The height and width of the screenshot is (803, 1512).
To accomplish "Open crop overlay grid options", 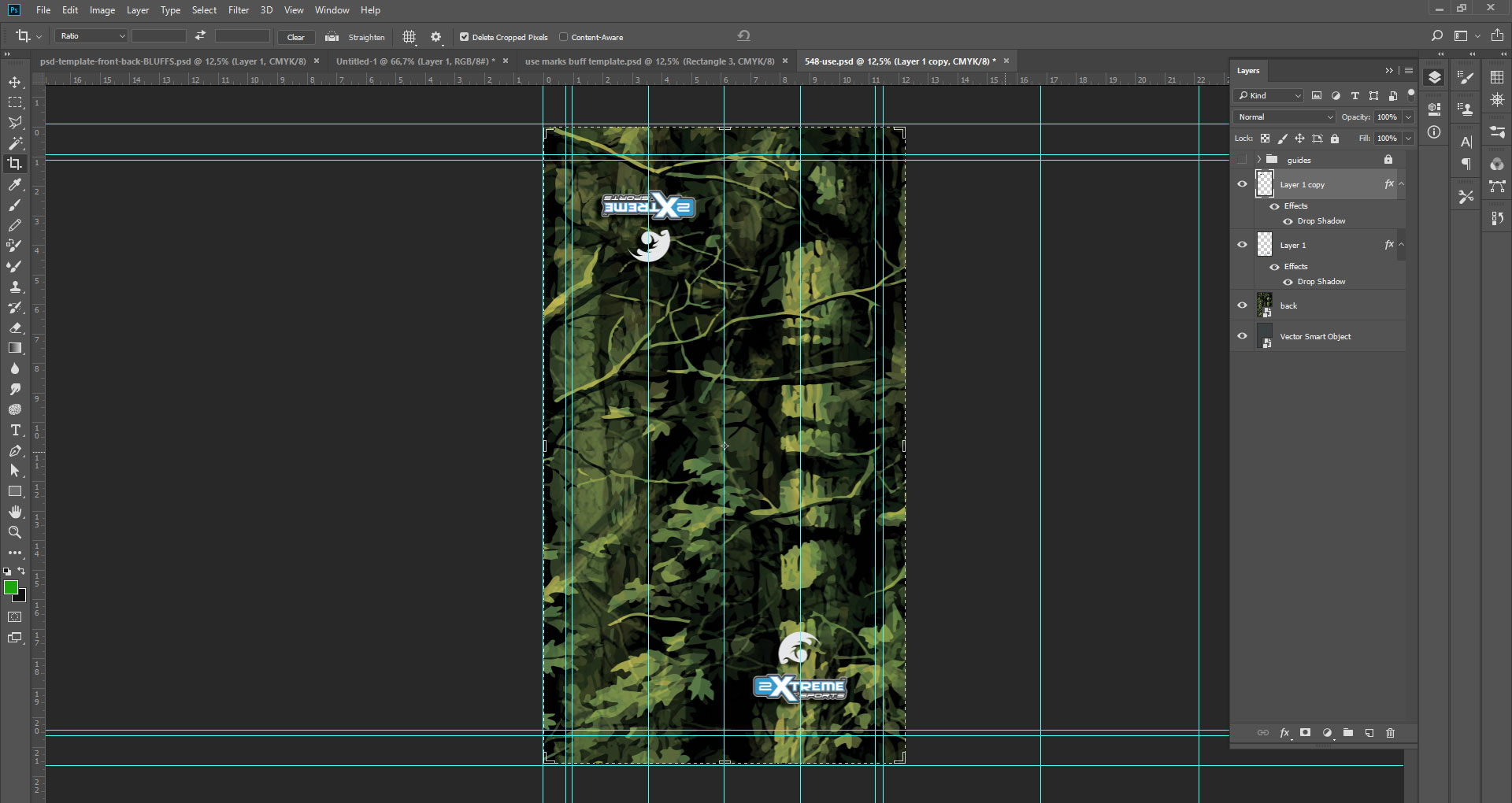I will (409, 37).
